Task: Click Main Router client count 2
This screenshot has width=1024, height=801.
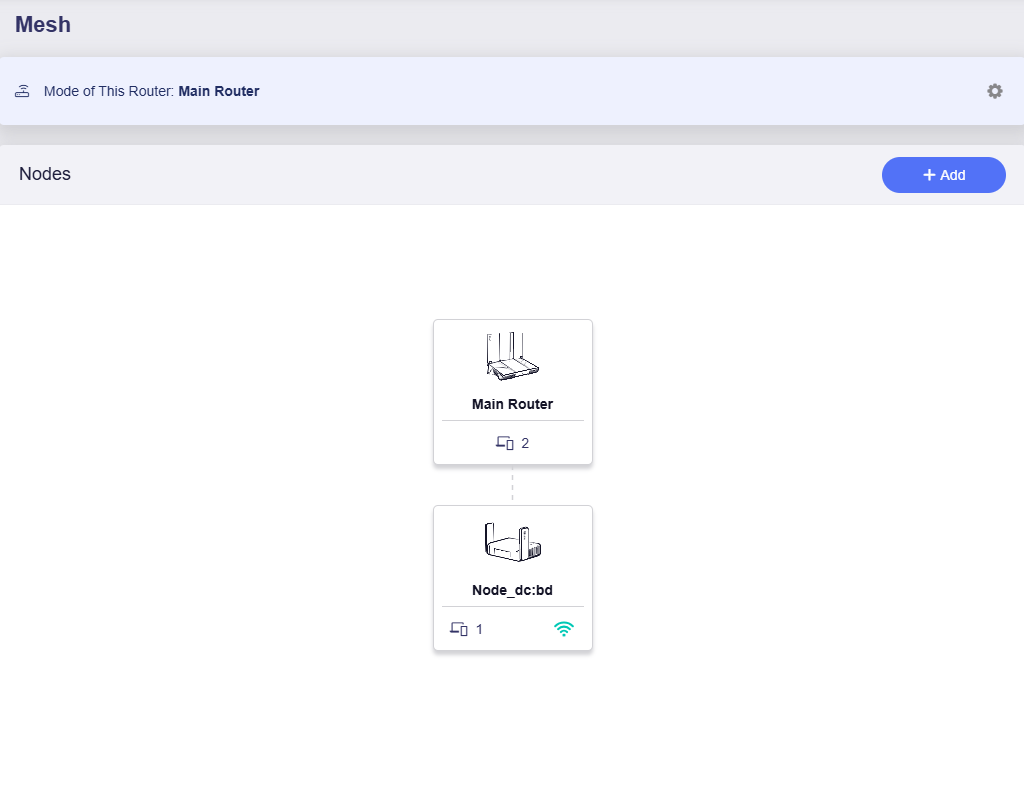Action: 525,444
